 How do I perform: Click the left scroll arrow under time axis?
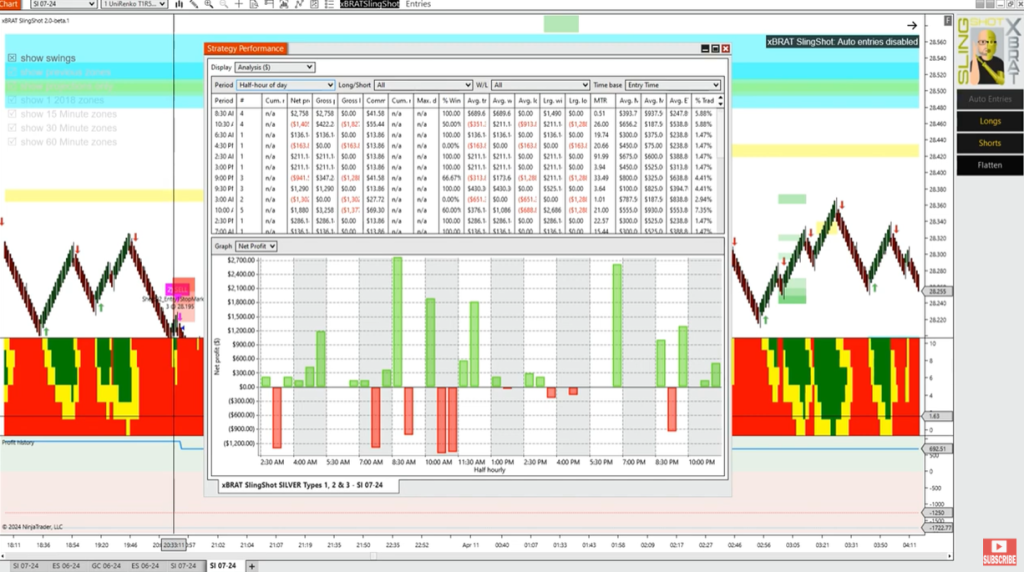tap(3, 556)
